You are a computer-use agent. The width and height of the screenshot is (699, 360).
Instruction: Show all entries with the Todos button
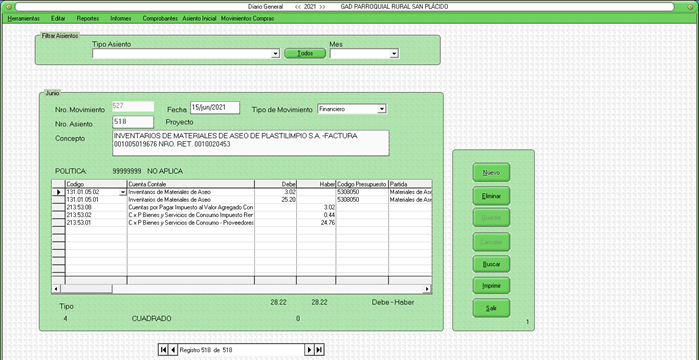(305, 53)
